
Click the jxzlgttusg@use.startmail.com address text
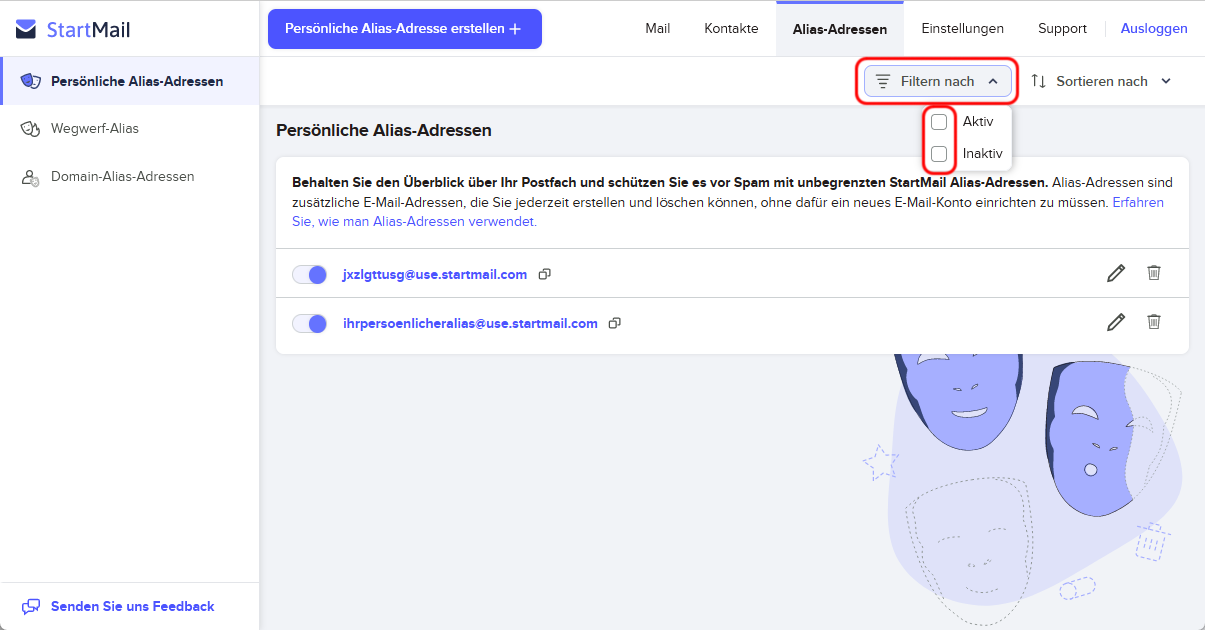tap(434, 274)
